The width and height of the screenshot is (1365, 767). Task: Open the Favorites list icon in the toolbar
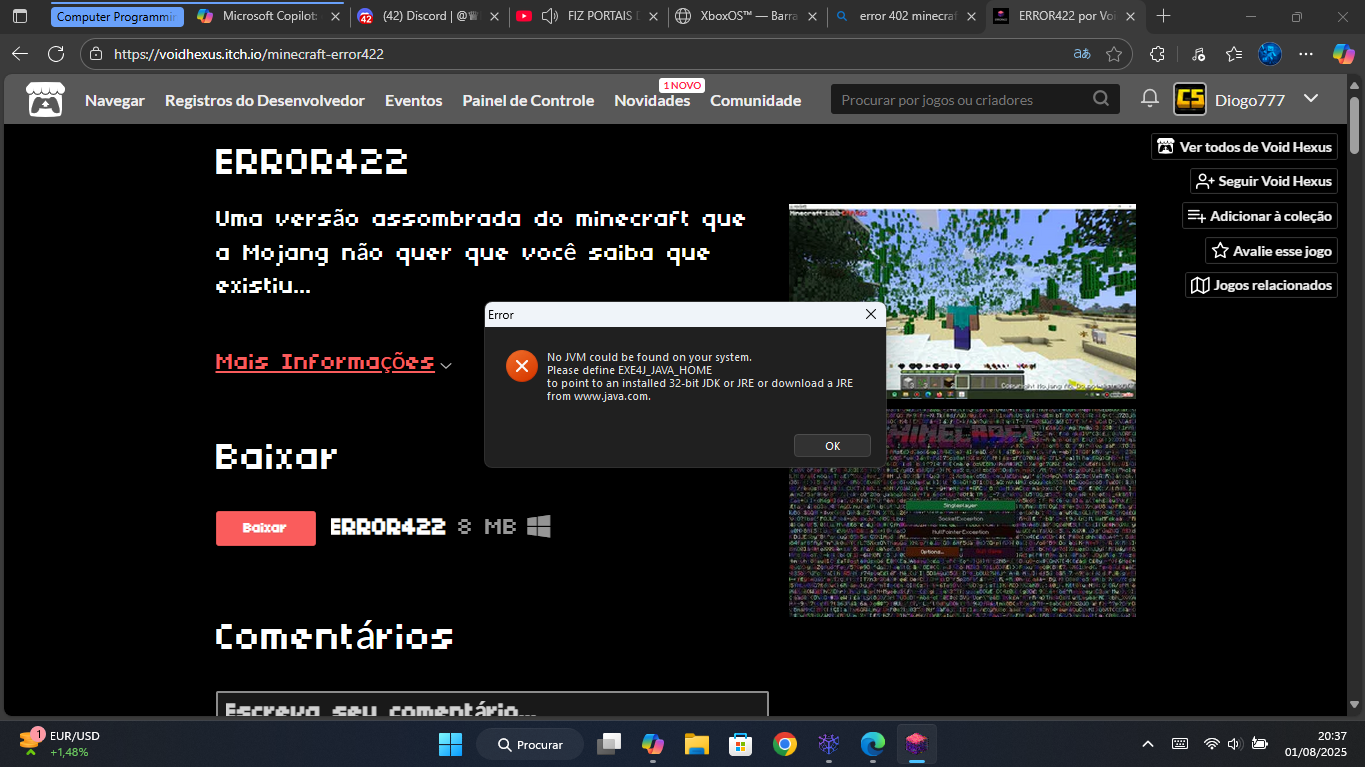pyautogui.click(x=1234, y=54)
